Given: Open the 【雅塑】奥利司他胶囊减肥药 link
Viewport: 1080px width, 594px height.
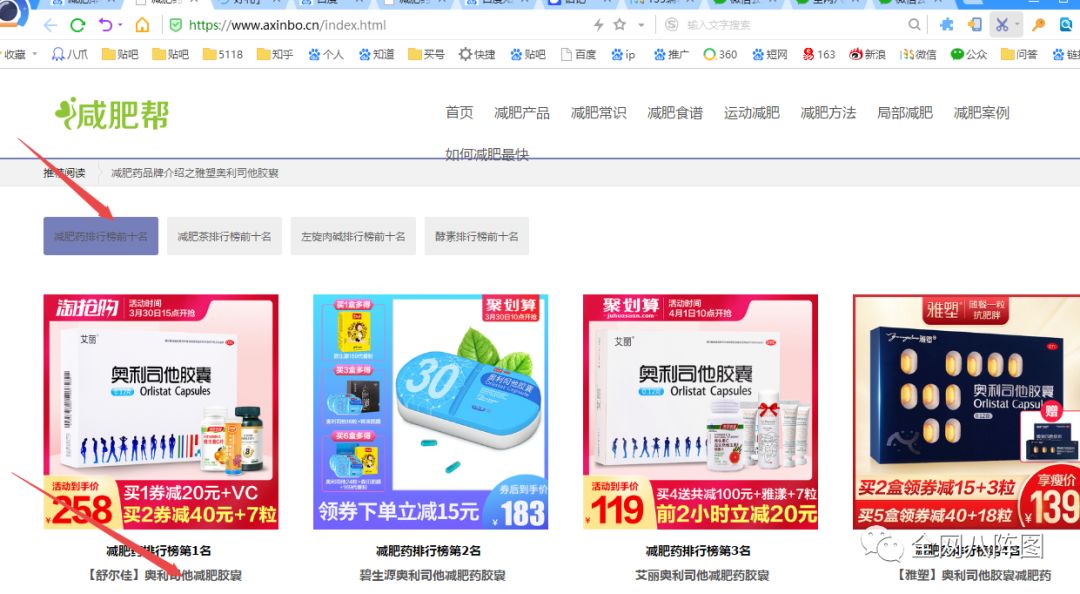Looking at the screenshot, I should point(975,575).
